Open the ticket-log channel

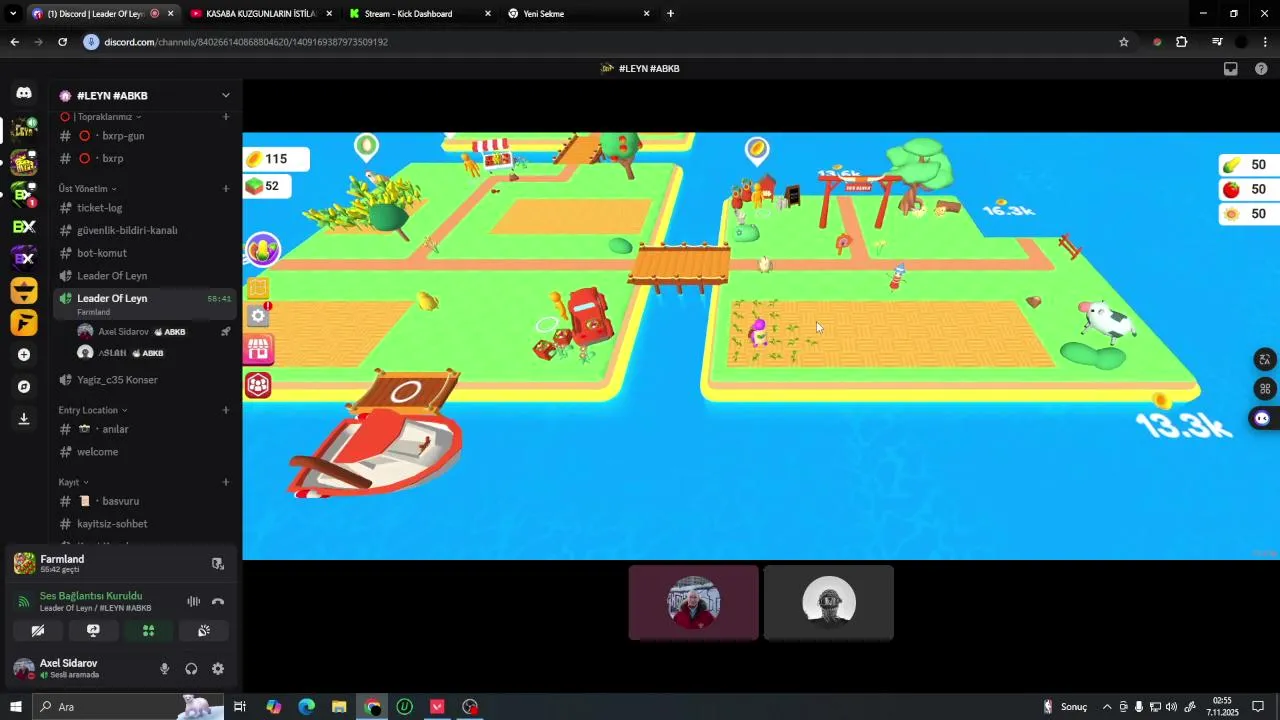145,208
